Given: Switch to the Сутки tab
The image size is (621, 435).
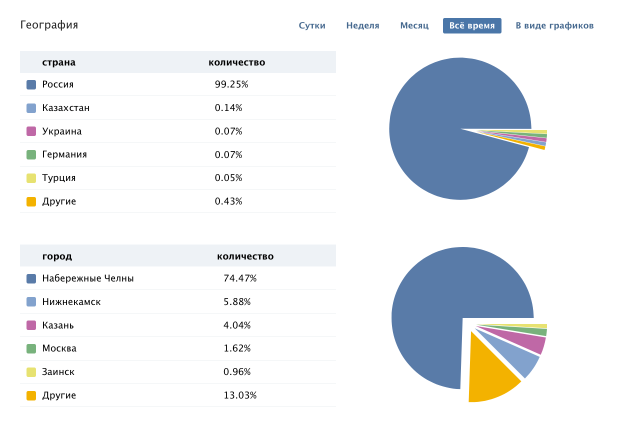Looking at the screenshot, I should [x=312, y=25].
